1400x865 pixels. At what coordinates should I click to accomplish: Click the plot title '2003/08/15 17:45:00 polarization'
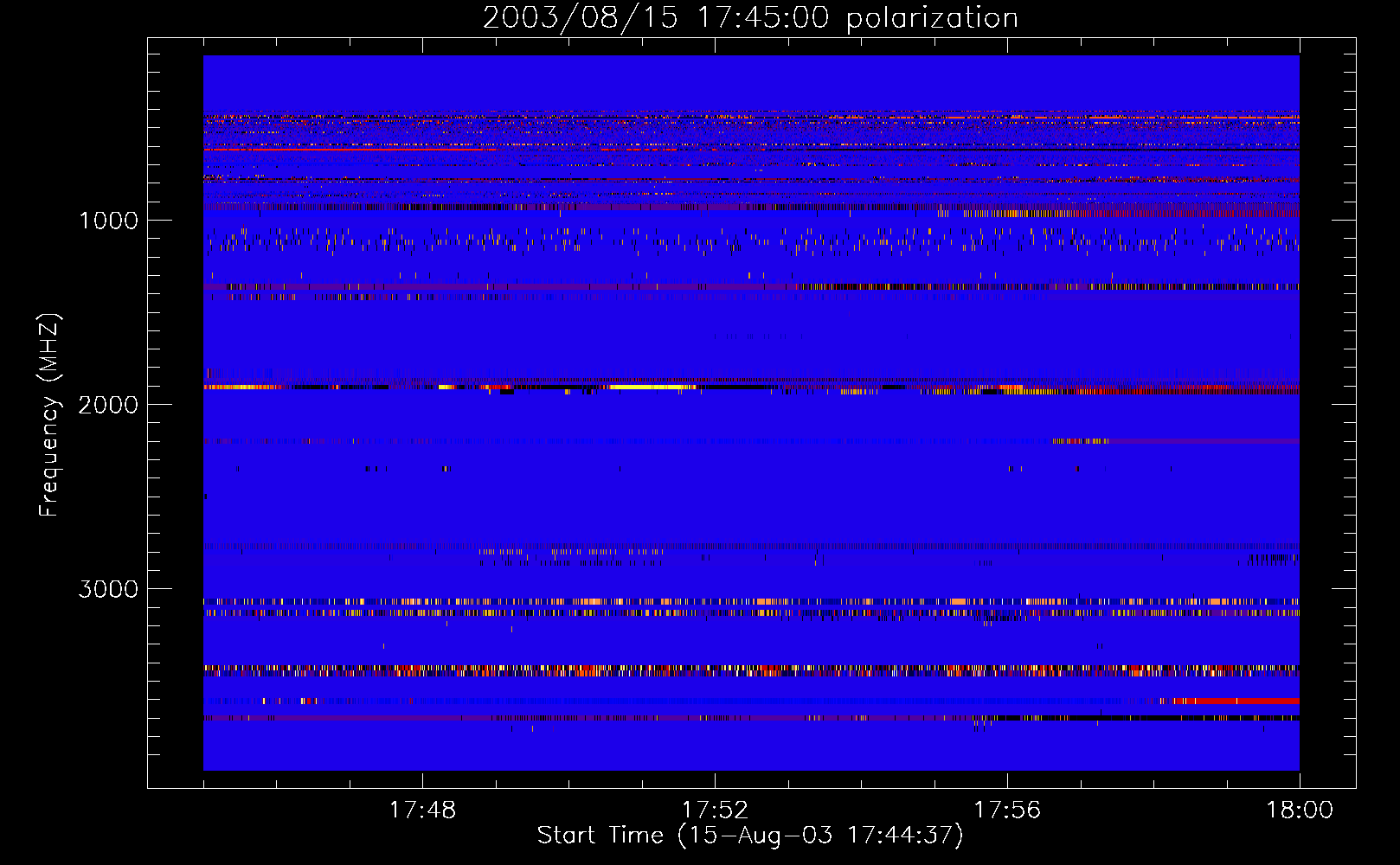750,18
